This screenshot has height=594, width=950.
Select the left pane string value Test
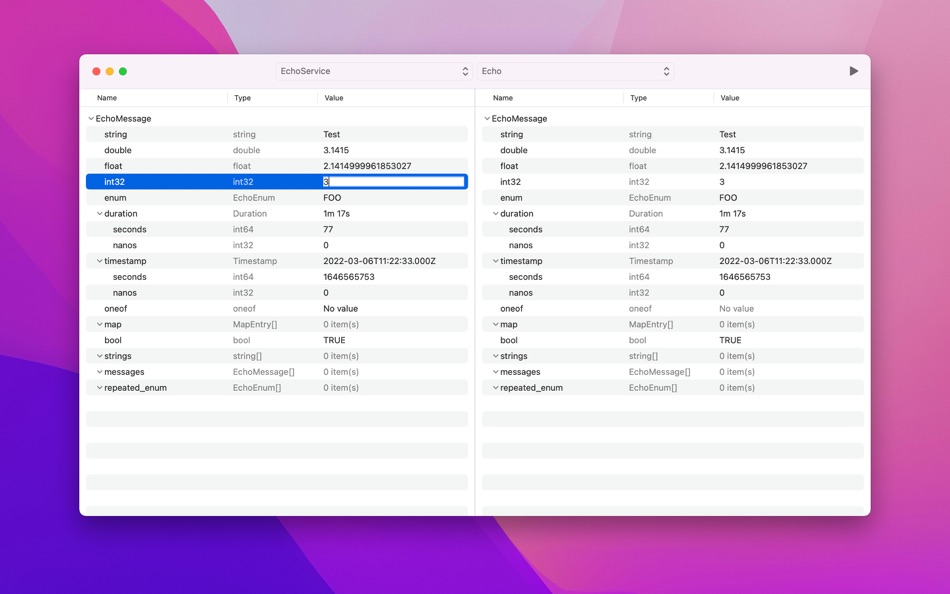(x=331, y=135)
